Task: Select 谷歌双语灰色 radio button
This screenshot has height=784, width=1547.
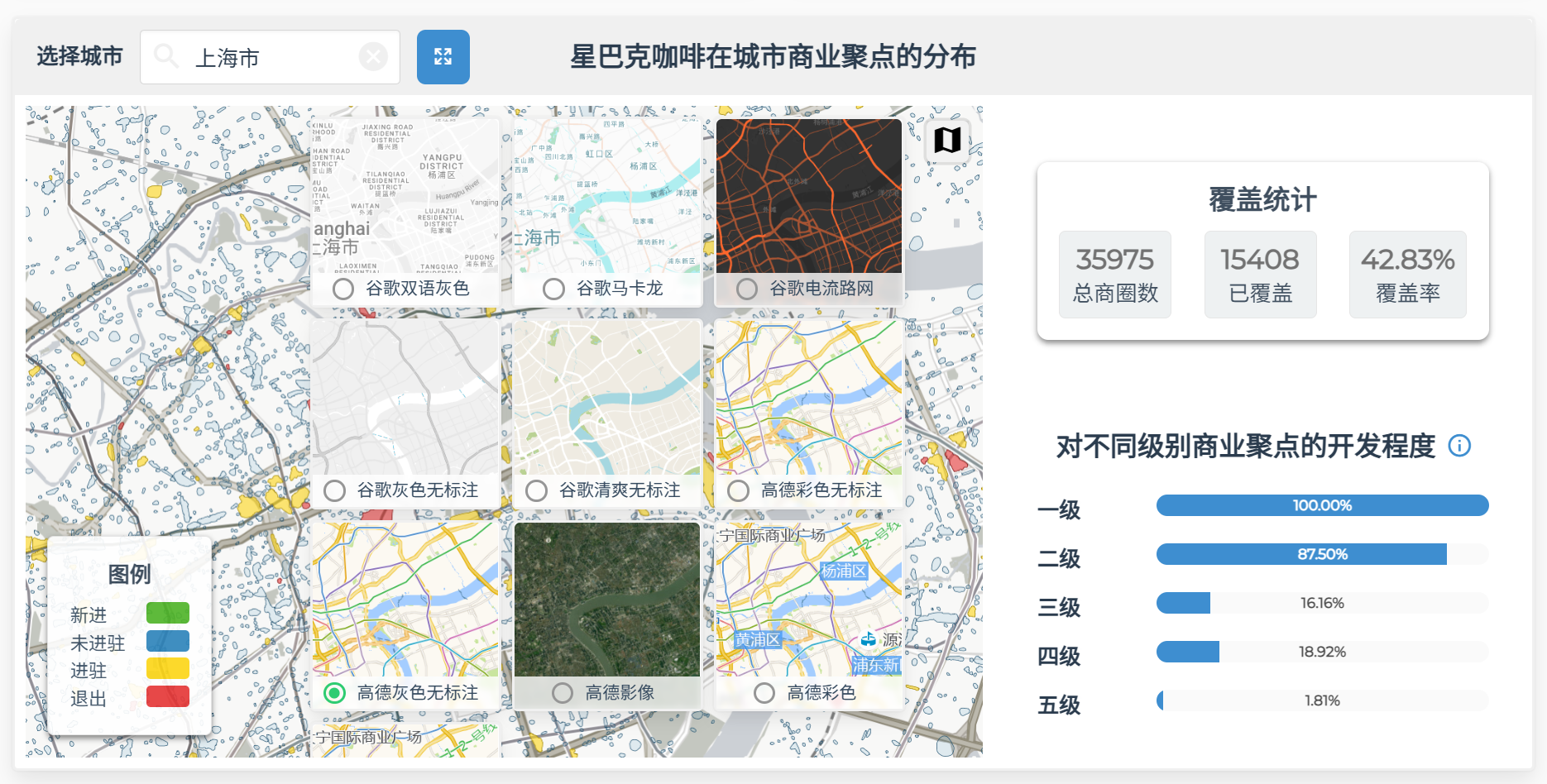Action: pyautogui.click(x=343, y=289)
